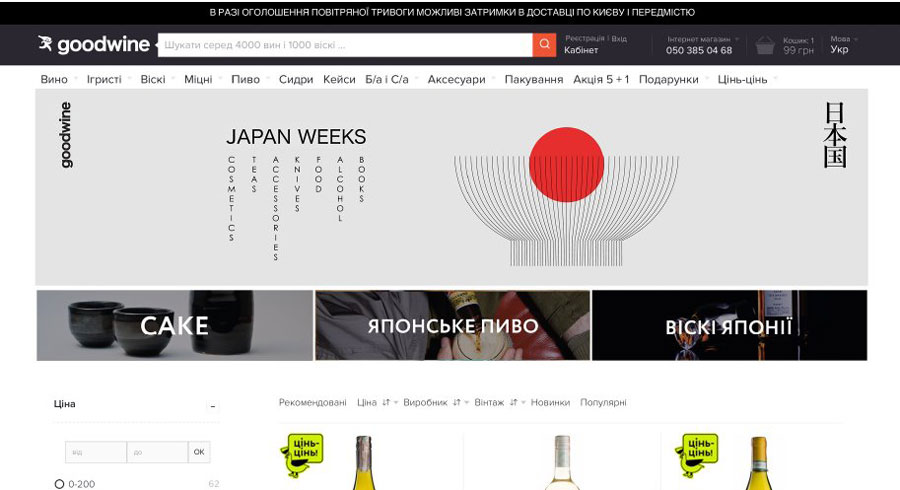Screen dimensions: 900x490
Task: Open the САКЕ banner tile
Action: (174, 325)
